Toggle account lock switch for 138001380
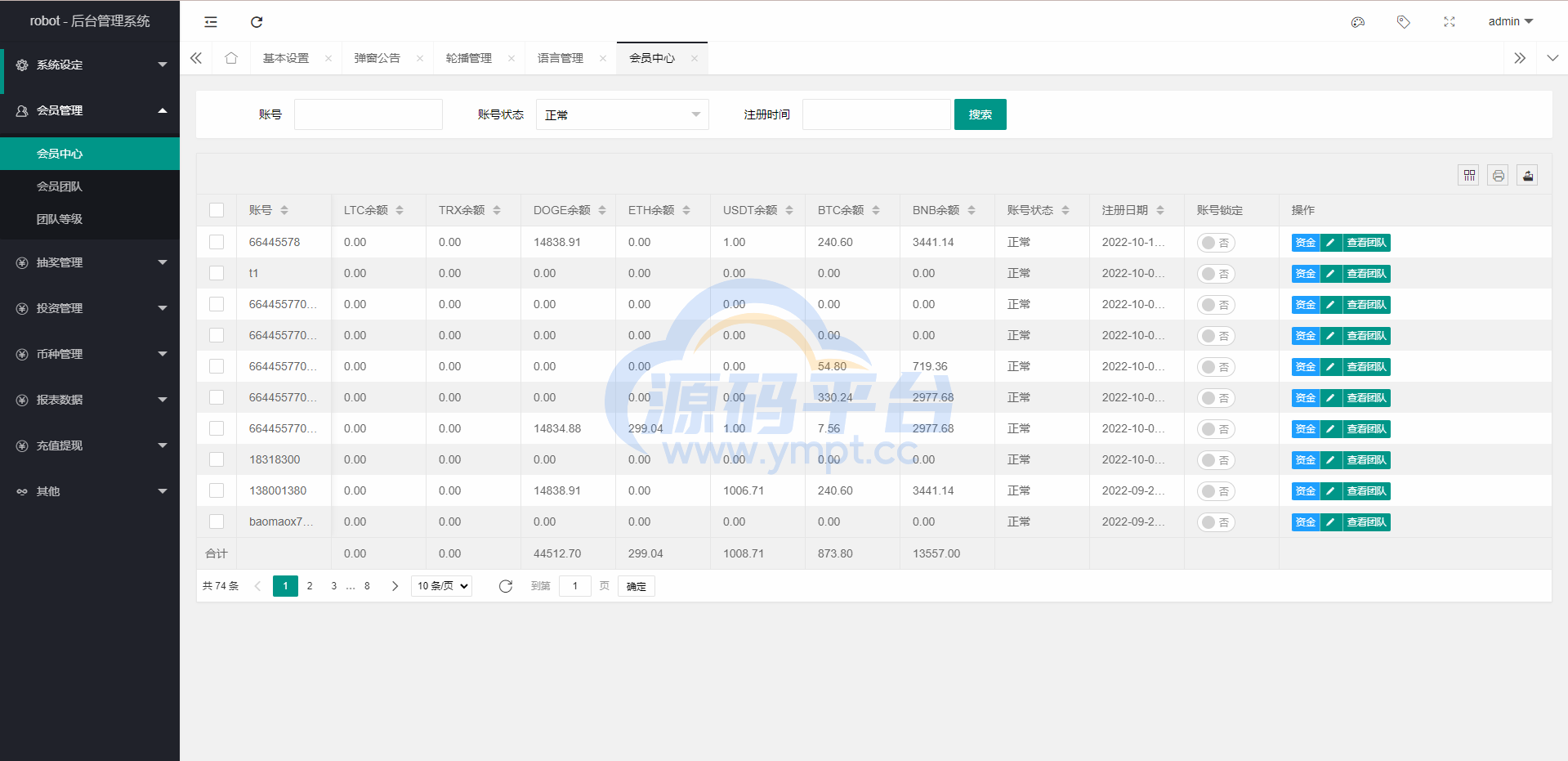 [1216, 491]
